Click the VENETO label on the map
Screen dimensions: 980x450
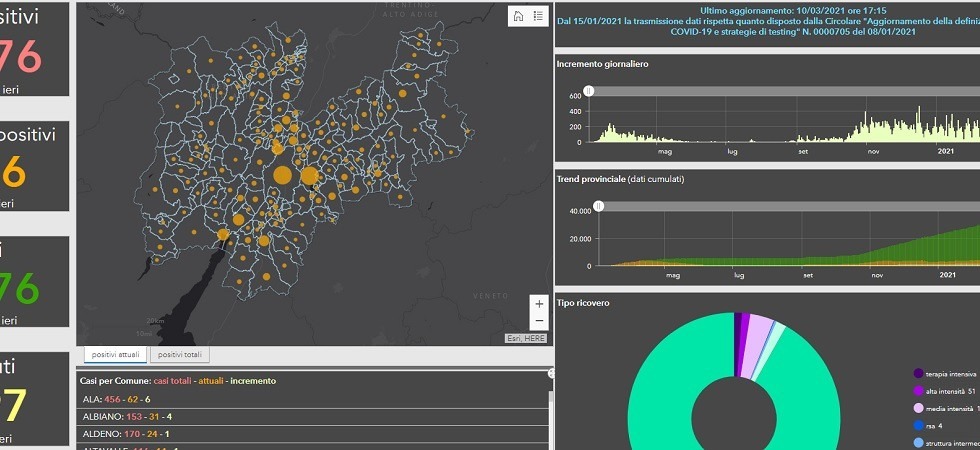(x=491, y=295)
